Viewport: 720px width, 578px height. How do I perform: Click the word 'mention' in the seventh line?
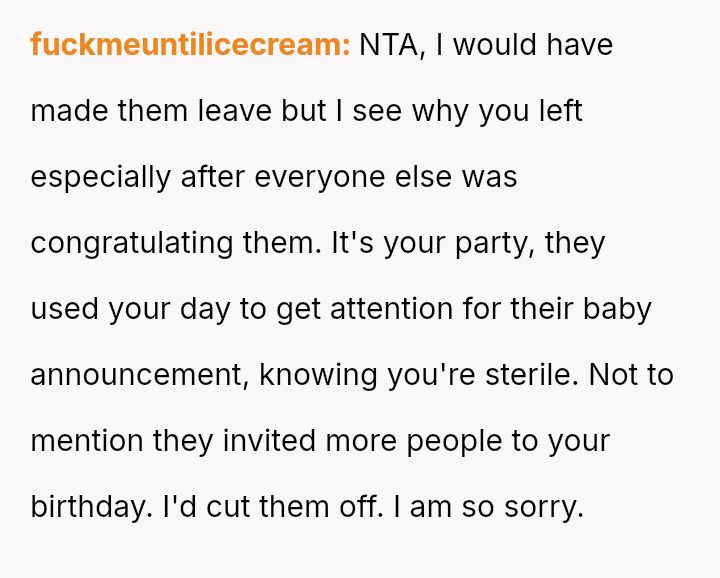87,441
